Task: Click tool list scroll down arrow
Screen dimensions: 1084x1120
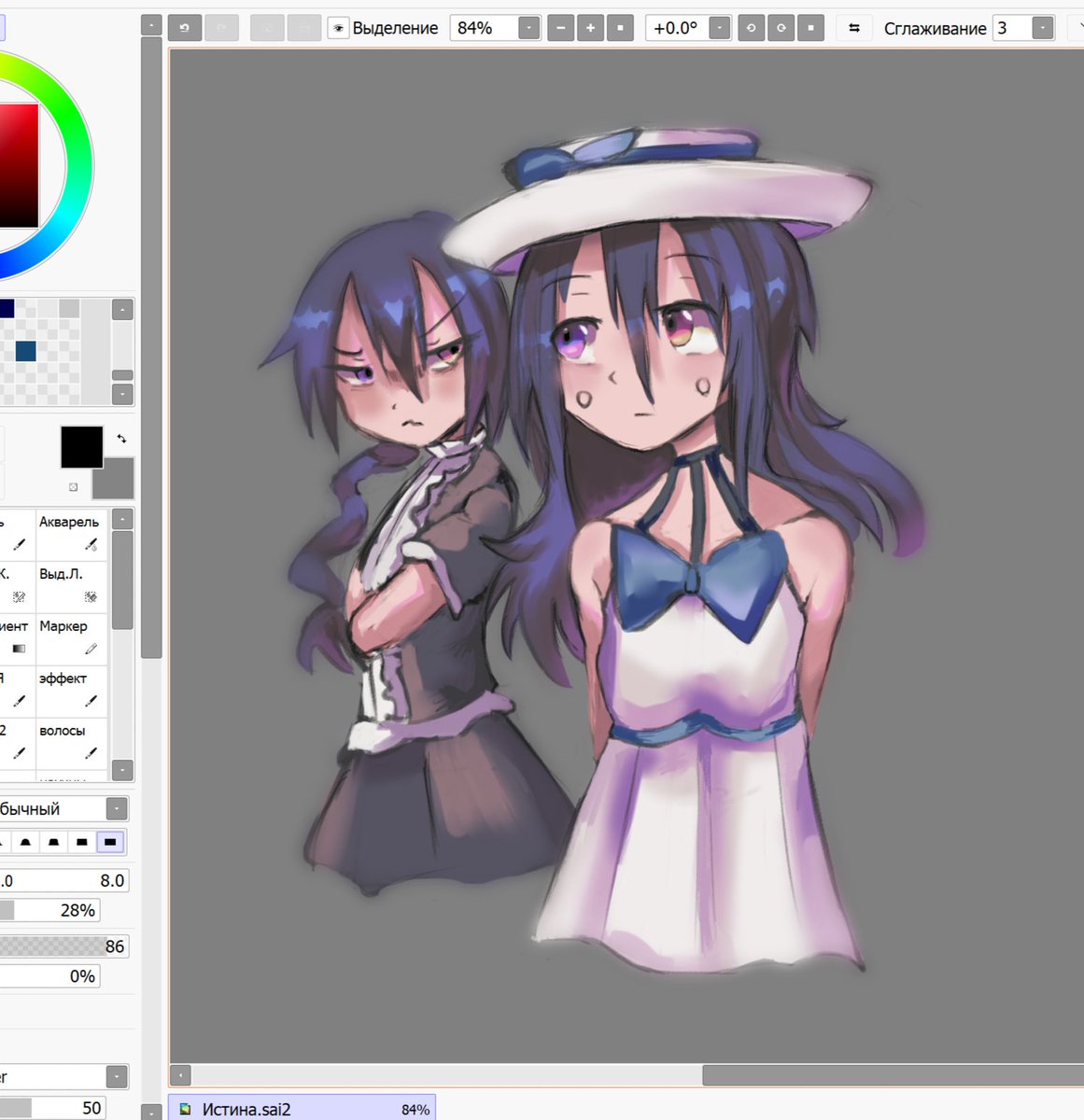Action: point(122,770)
